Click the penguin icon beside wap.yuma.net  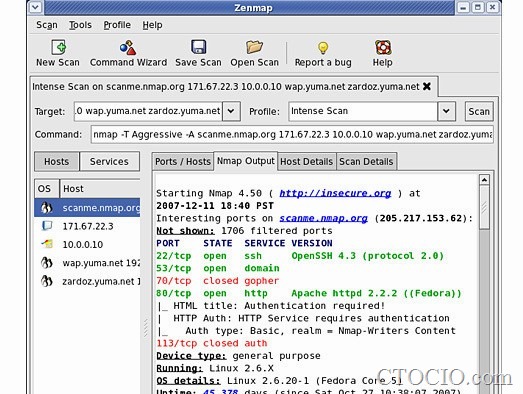47,263
